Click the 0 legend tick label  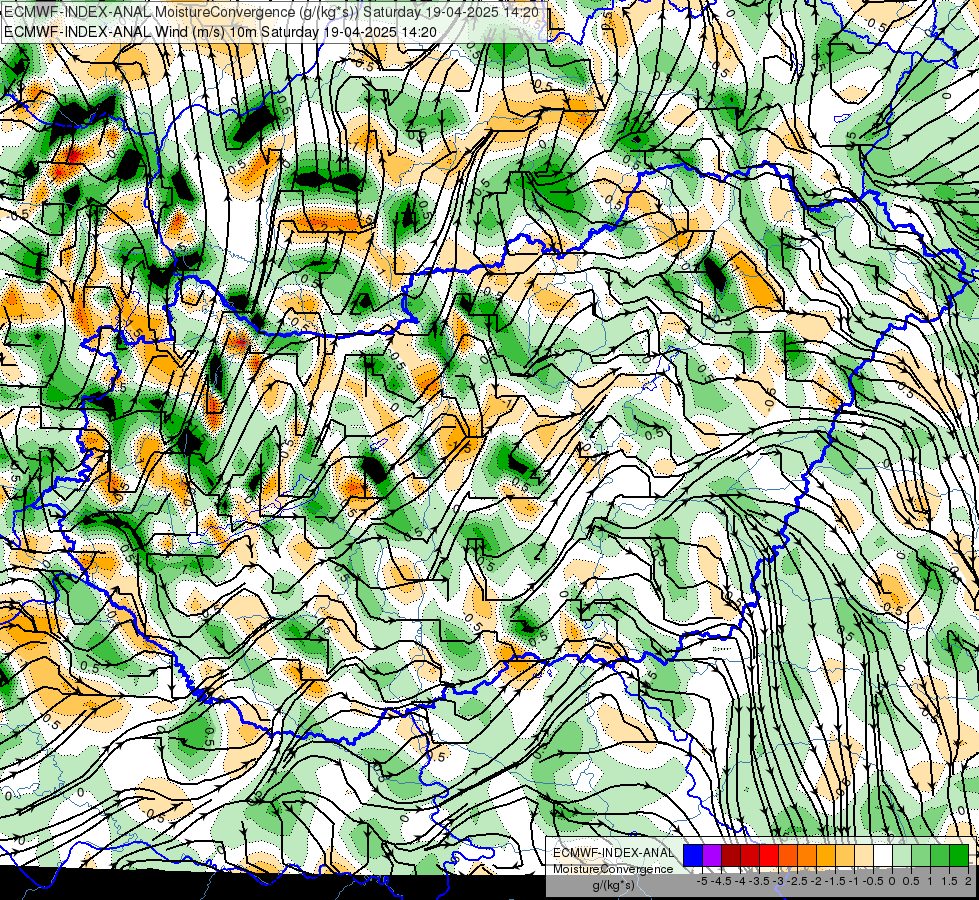click(892, 881)
